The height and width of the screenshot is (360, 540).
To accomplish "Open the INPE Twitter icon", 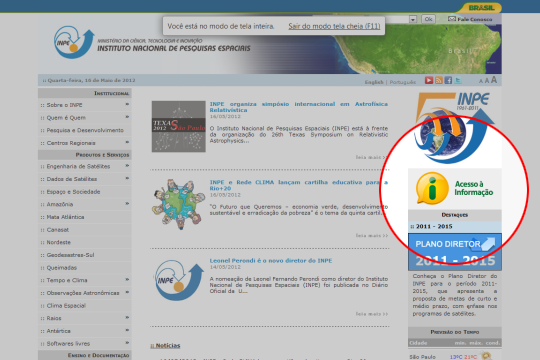I will 458,80.
